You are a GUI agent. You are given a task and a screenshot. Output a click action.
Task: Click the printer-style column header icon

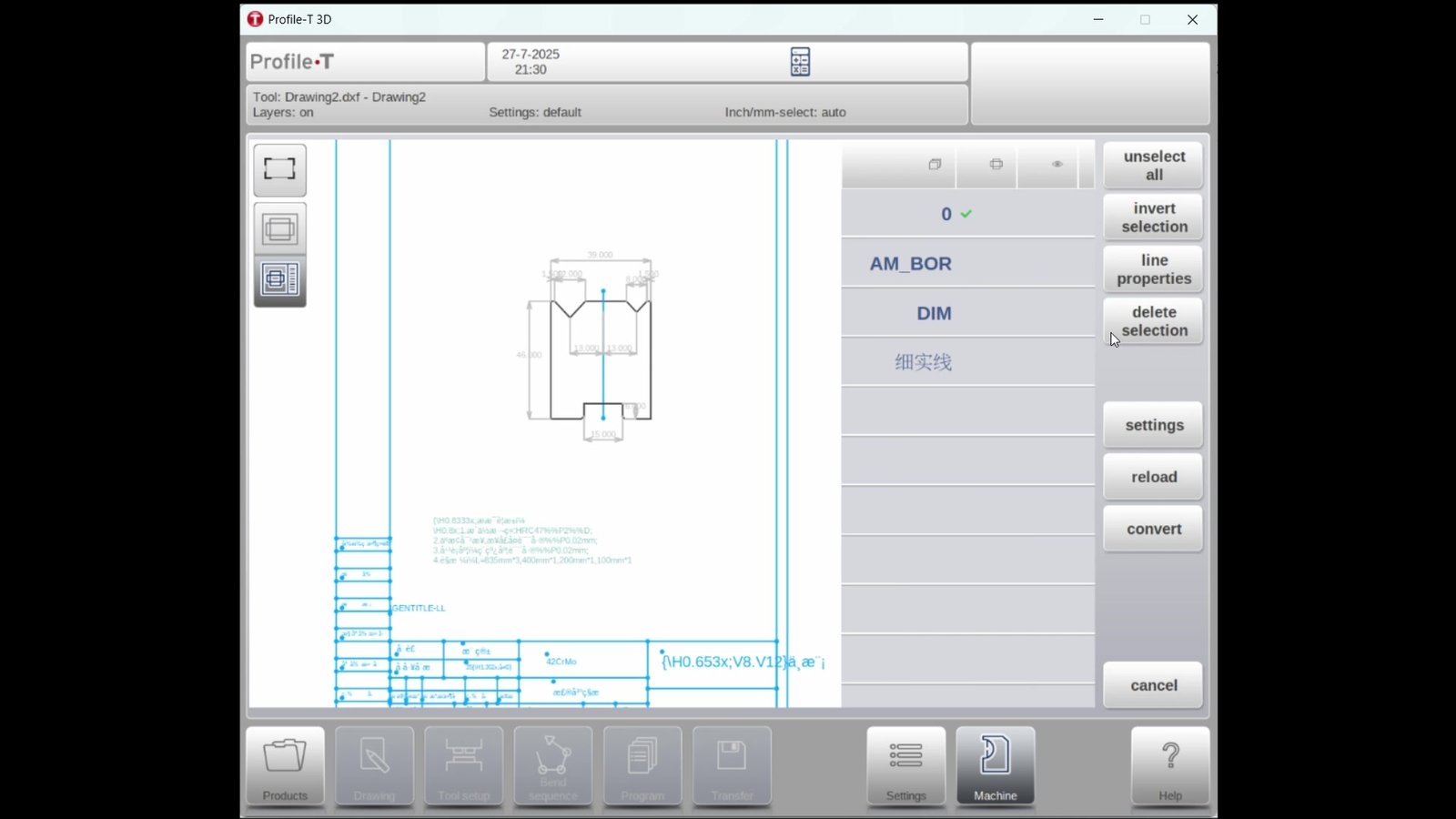click(996, 165)
